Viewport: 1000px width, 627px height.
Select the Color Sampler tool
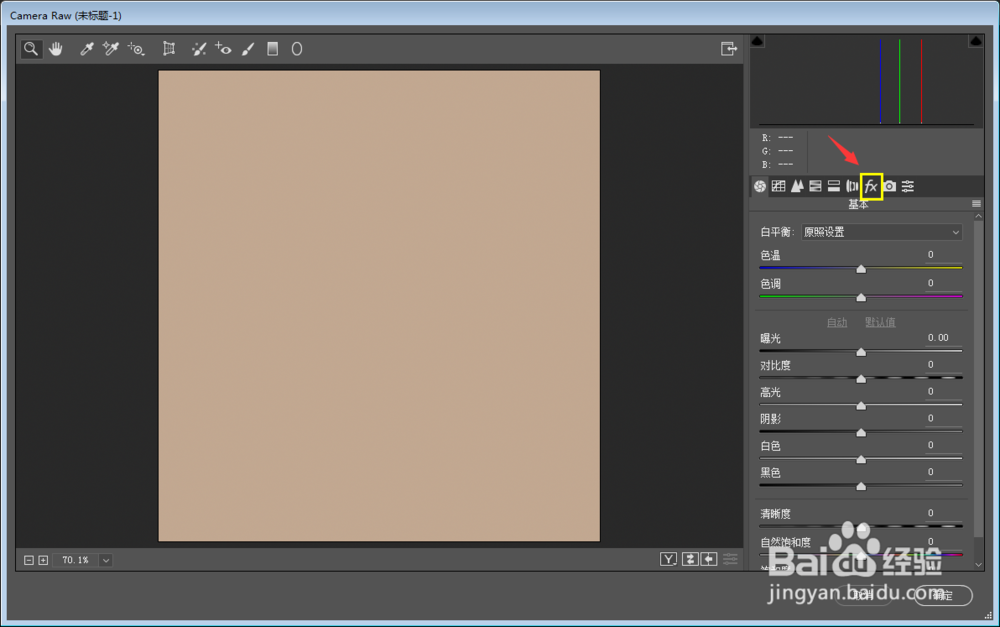tap(111, 48)
